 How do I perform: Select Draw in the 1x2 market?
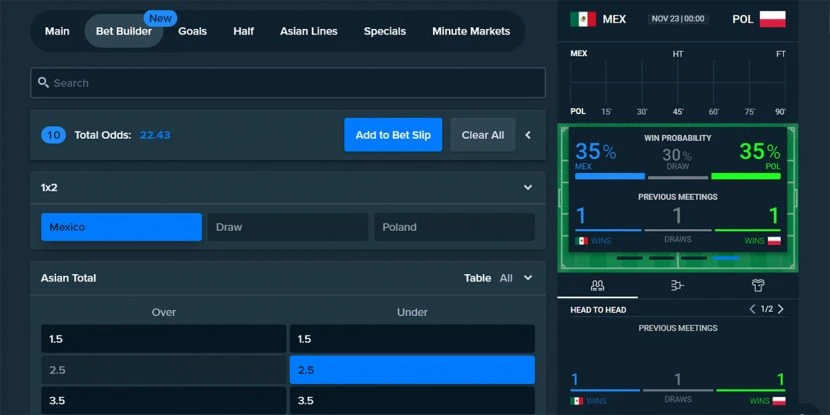(x=289, y=227)
